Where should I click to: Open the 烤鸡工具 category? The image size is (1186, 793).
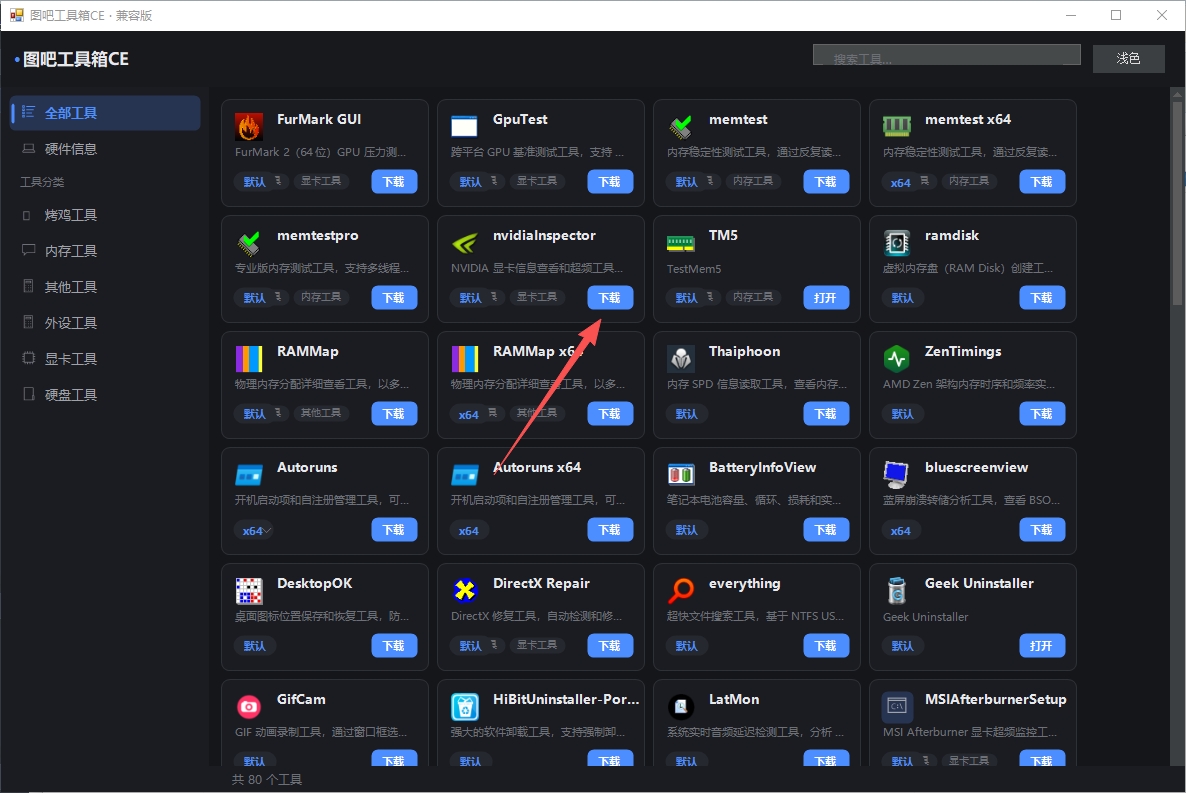[105, 216]
